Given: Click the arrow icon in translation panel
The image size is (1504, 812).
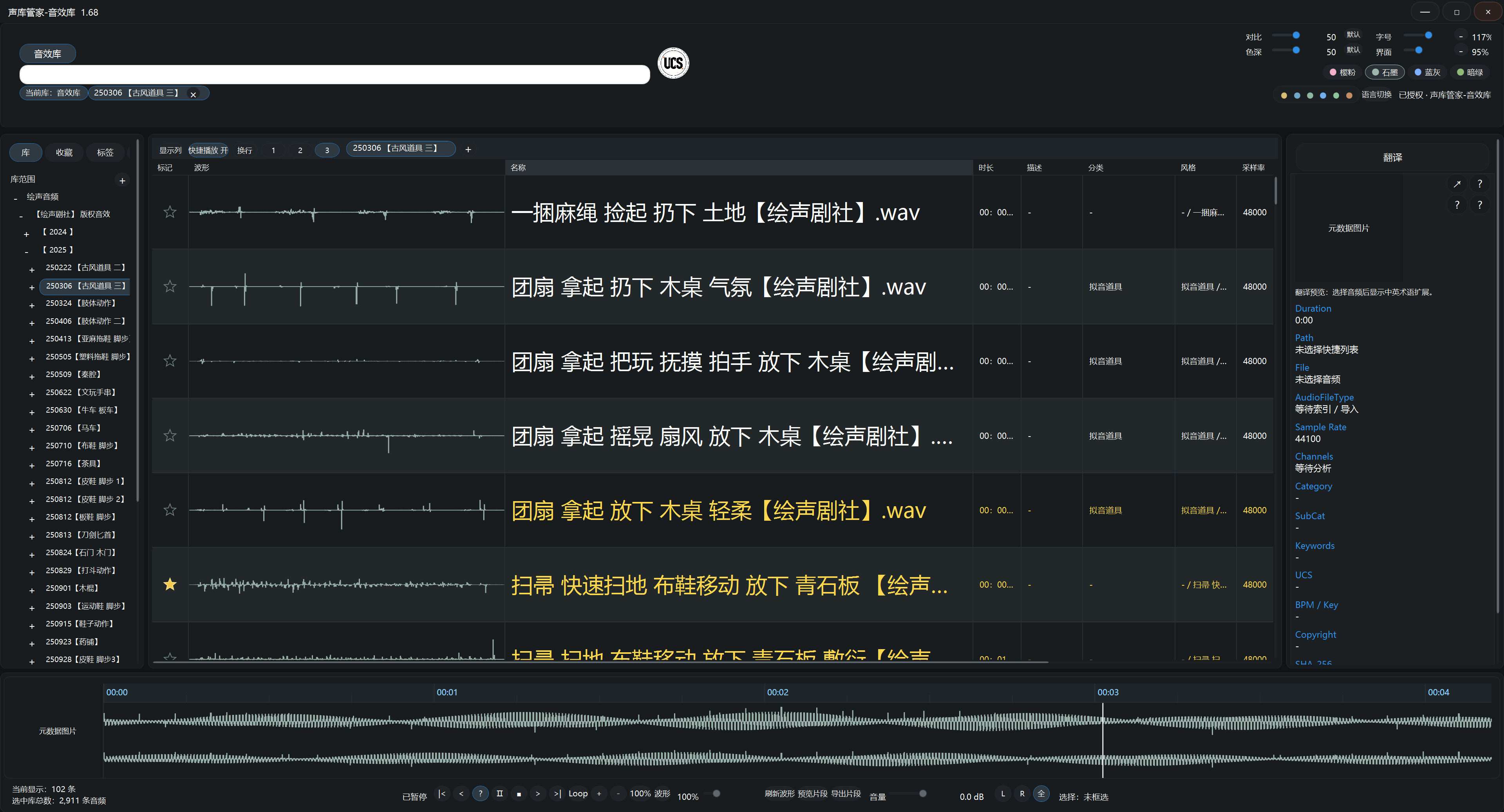Looking at the screenshot, I should 1457,184.
